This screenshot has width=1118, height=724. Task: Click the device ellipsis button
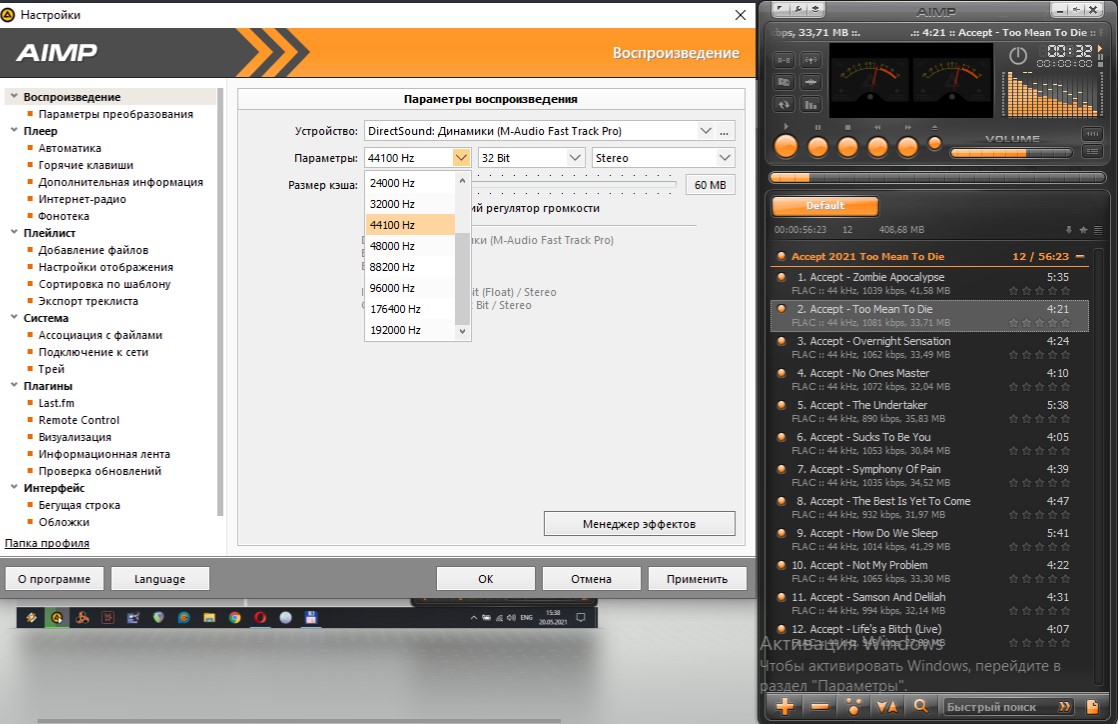pos(724,131)
